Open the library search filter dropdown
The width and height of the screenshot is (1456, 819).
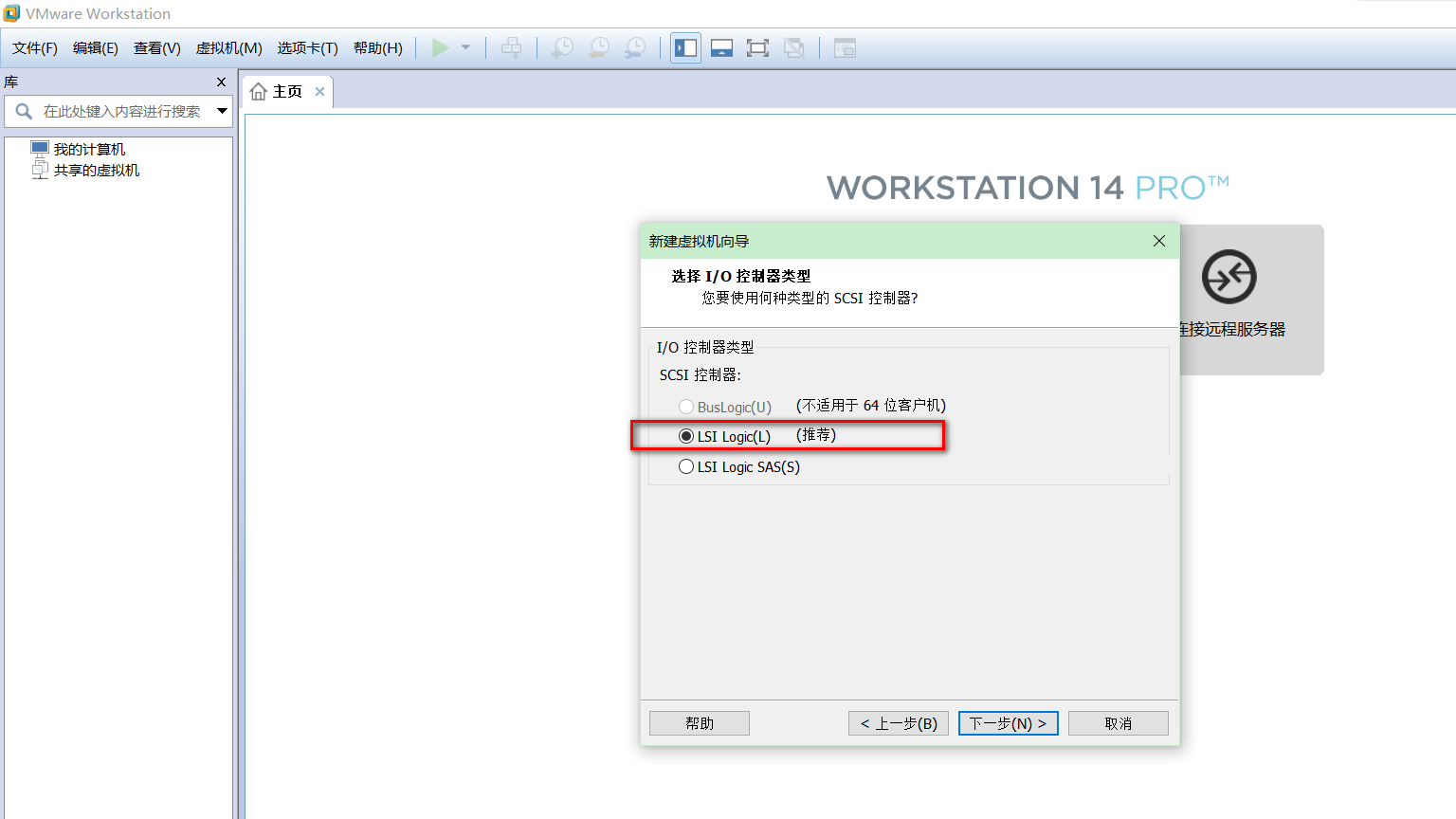coord(223,111)
